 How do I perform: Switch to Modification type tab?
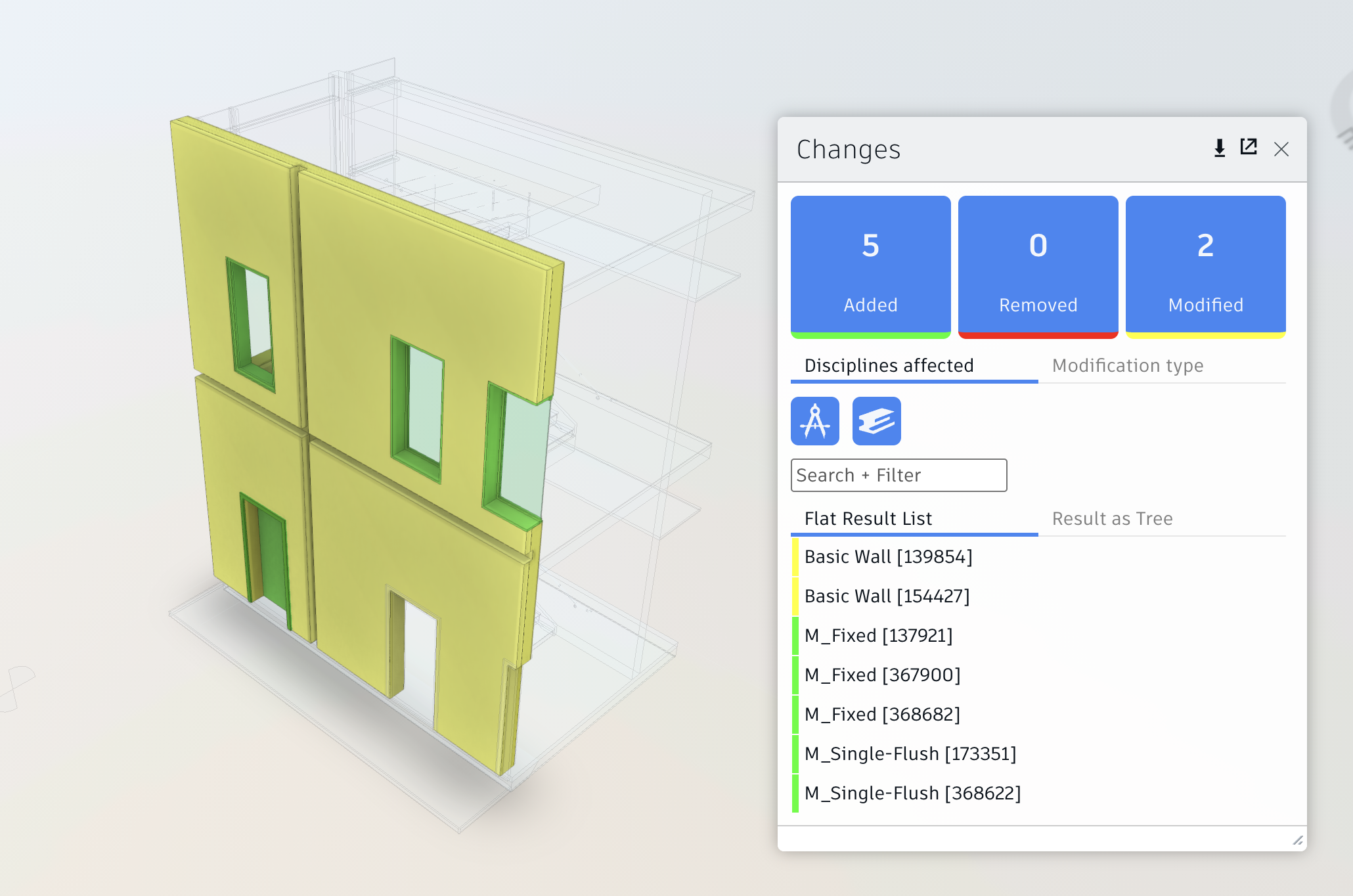click(x=1127, y=366)
